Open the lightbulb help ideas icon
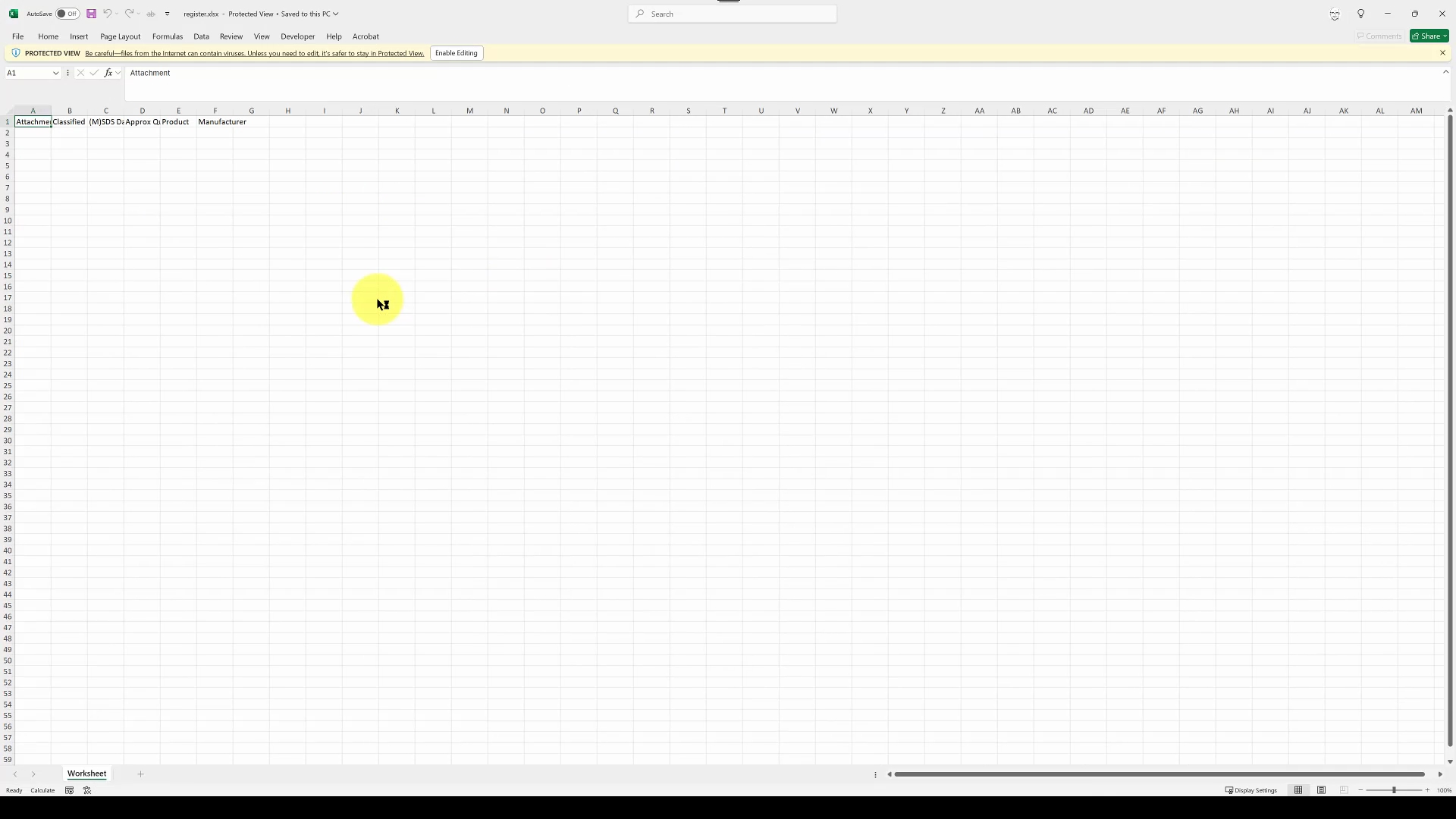This screenshot has width=1456, height=819. click(1360, 14)
